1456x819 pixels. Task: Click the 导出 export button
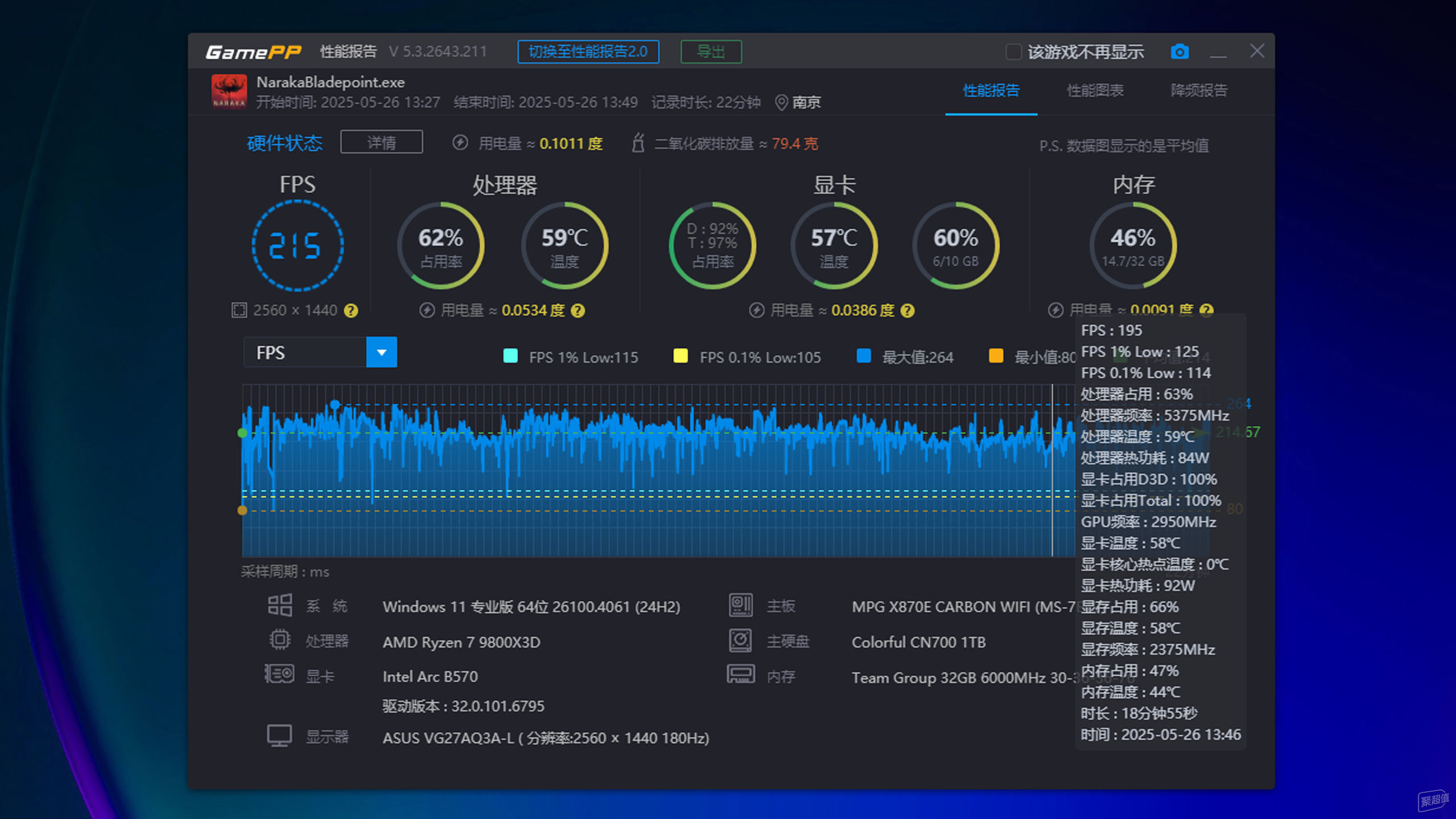(x=711, y=52)
